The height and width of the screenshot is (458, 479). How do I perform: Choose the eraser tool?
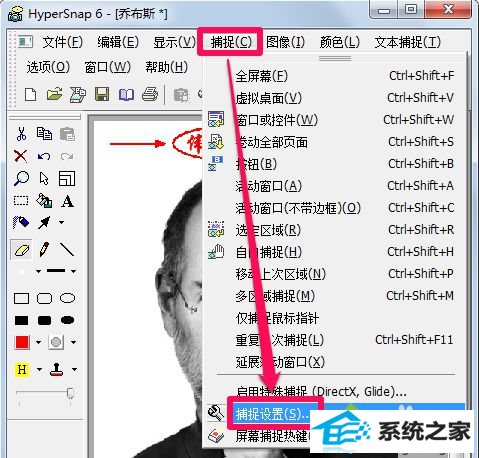pyautogui.click(x=22, y=250)
